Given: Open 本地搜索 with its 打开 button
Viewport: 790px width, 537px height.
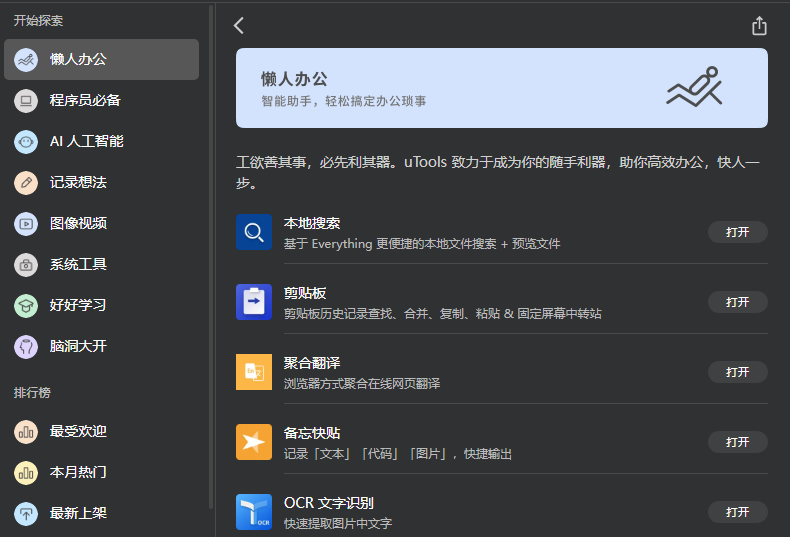Looking at the screenshot, I should (738, 232).
